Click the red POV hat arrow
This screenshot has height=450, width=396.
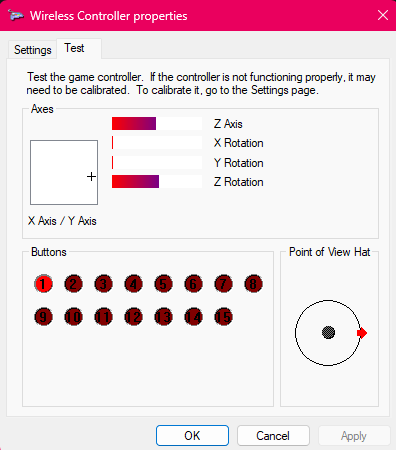pos(362,333)
